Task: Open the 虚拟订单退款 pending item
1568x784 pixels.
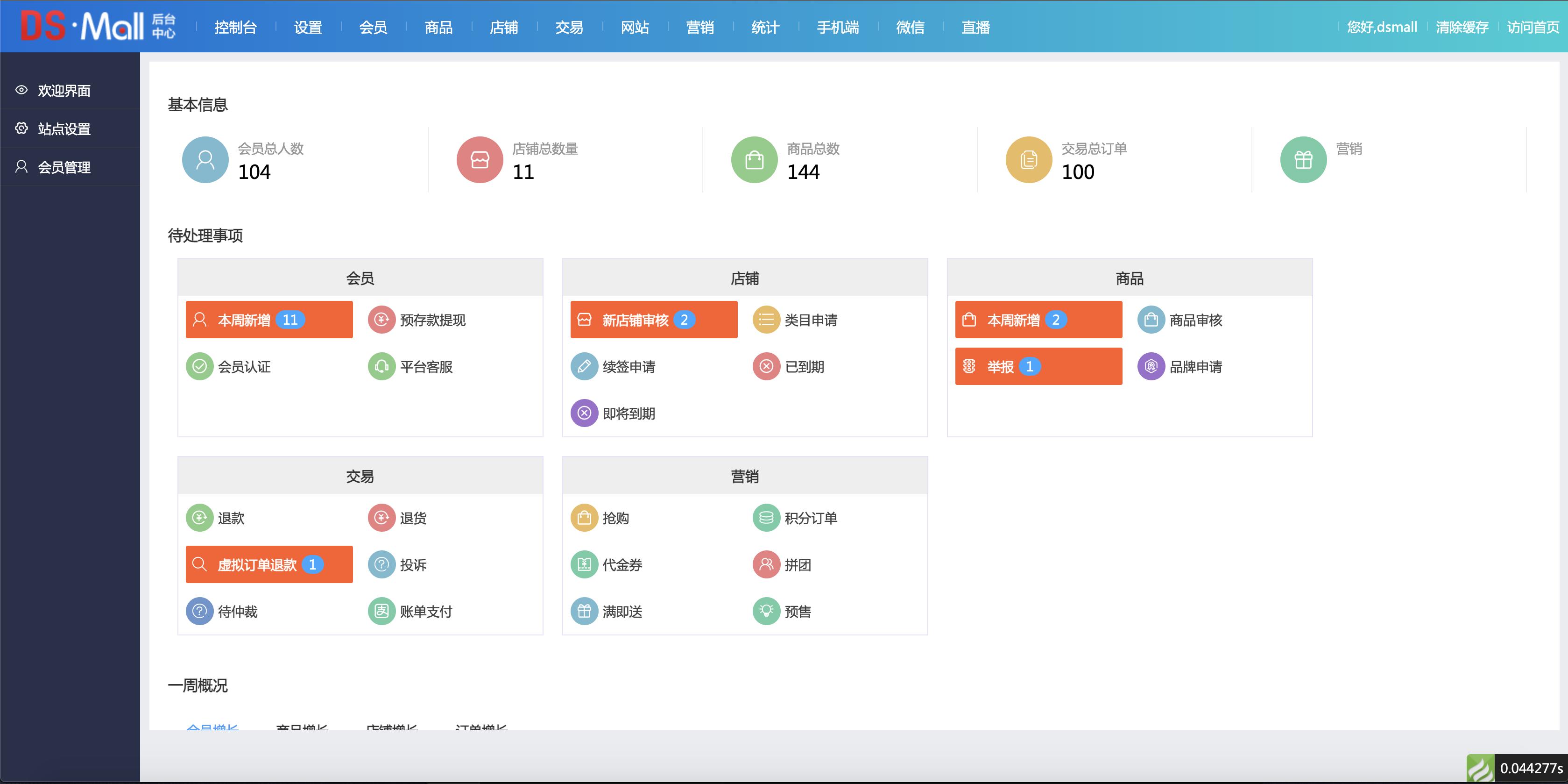Action: coord(268,565)
